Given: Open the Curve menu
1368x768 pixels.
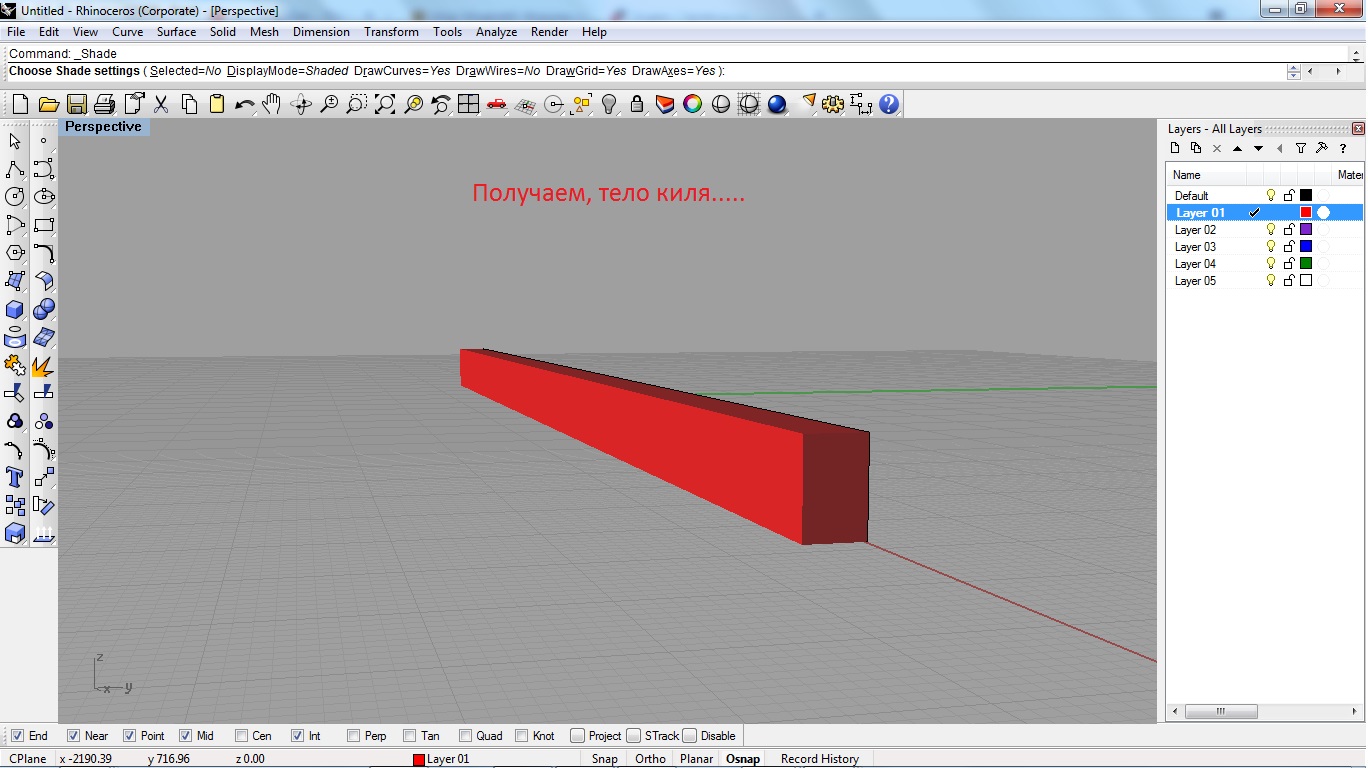Looking at the screenshot, I should pos(127,32).
